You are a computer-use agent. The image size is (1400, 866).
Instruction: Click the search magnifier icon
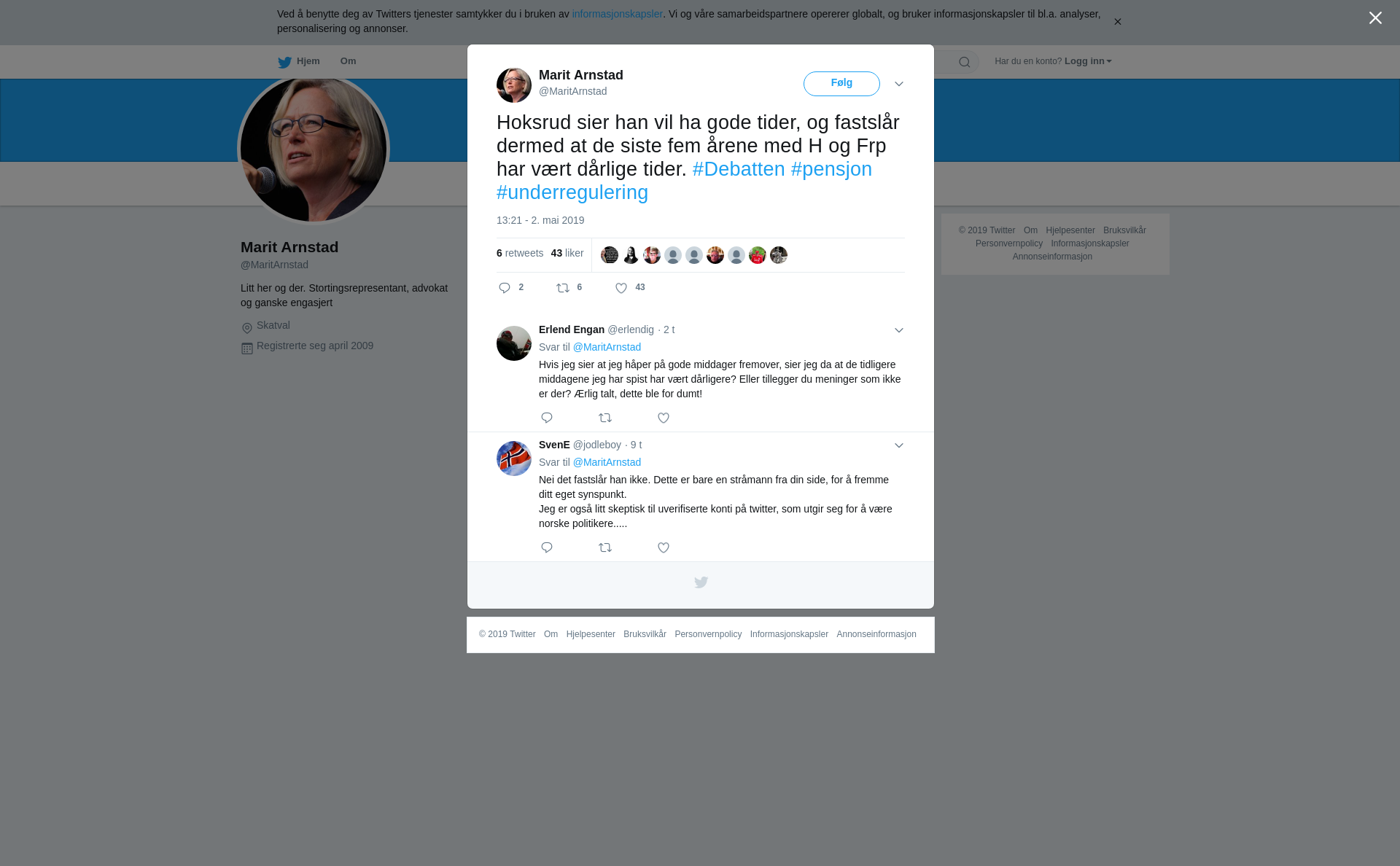click(965, 62)
